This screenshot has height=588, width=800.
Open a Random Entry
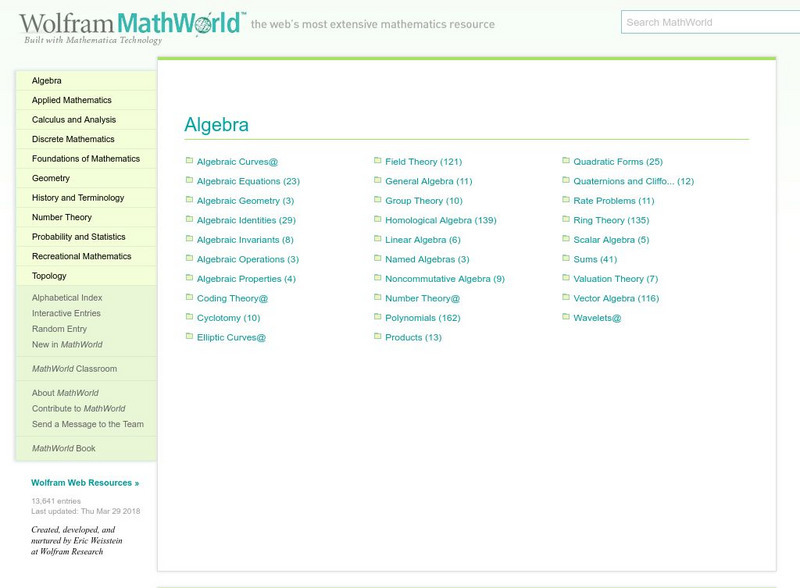click(59, 329)
